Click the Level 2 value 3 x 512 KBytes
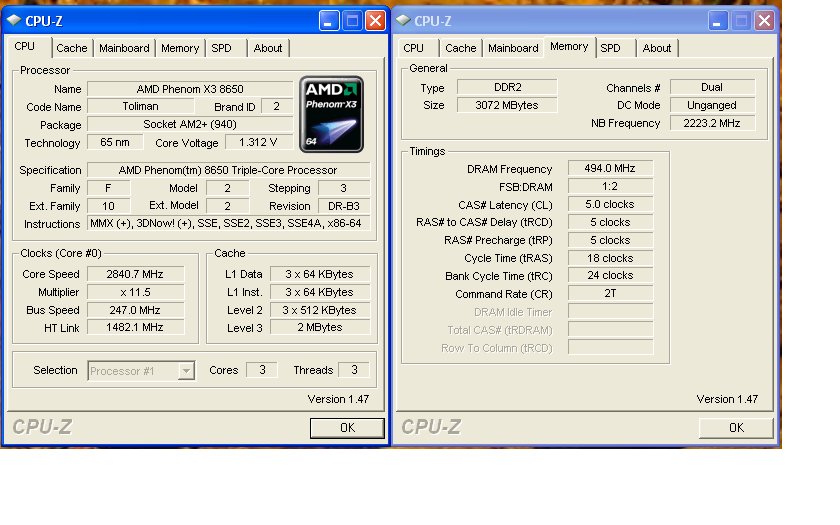 320,310
